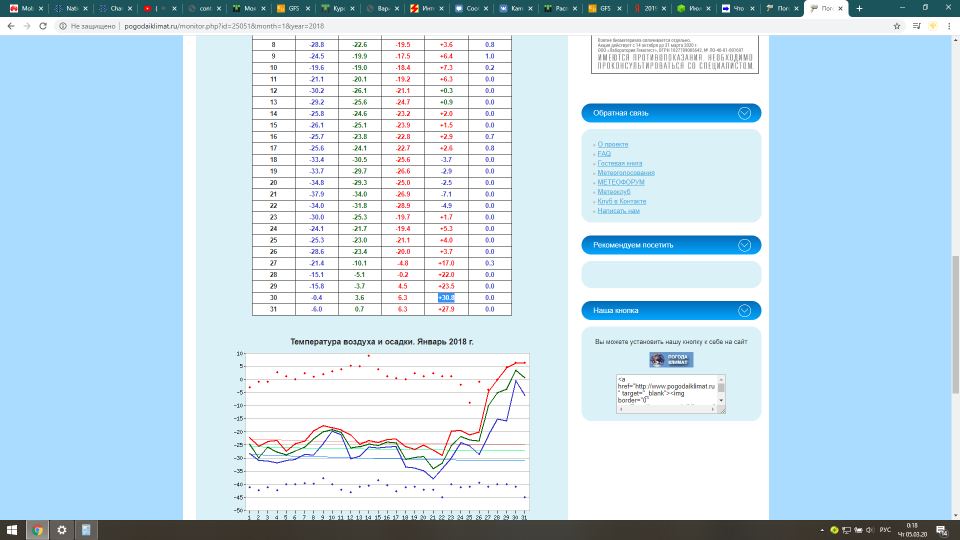Viewport: 960px width, 540px height.
Task: Open the Windows Start menu
Action: (12, 529)
